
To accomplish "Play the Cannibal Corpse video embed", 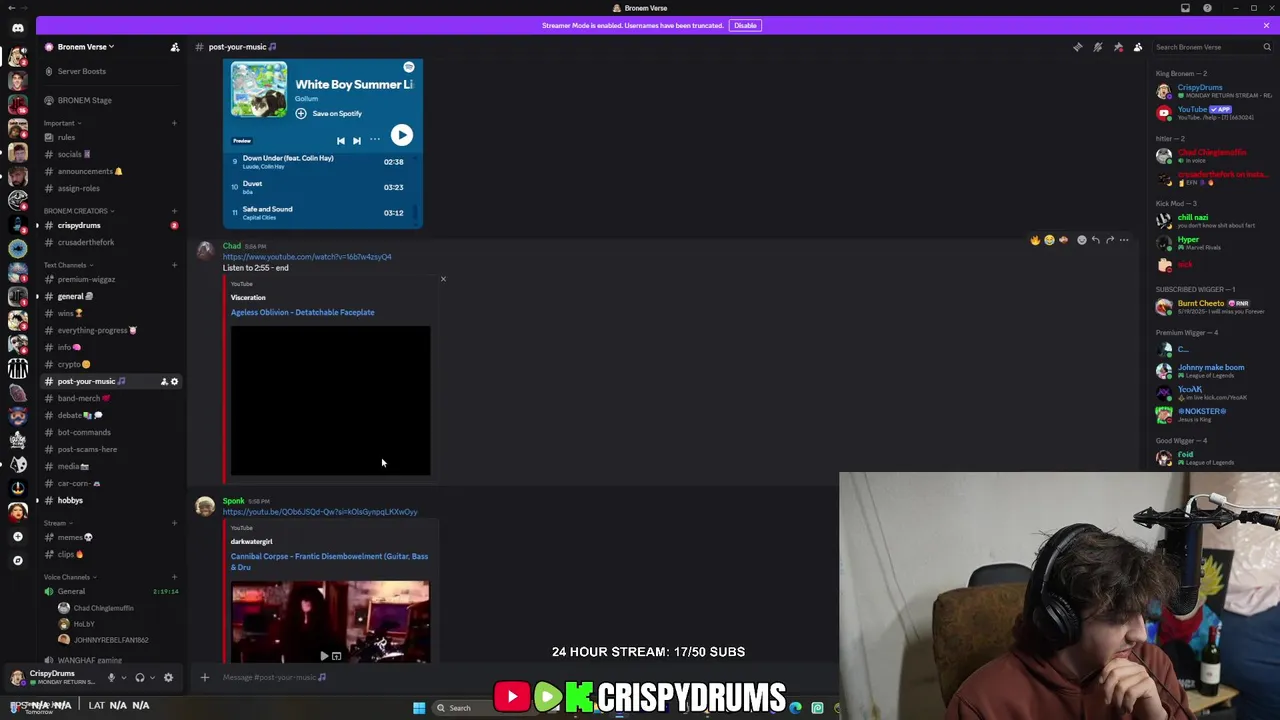I will (323, 656).
